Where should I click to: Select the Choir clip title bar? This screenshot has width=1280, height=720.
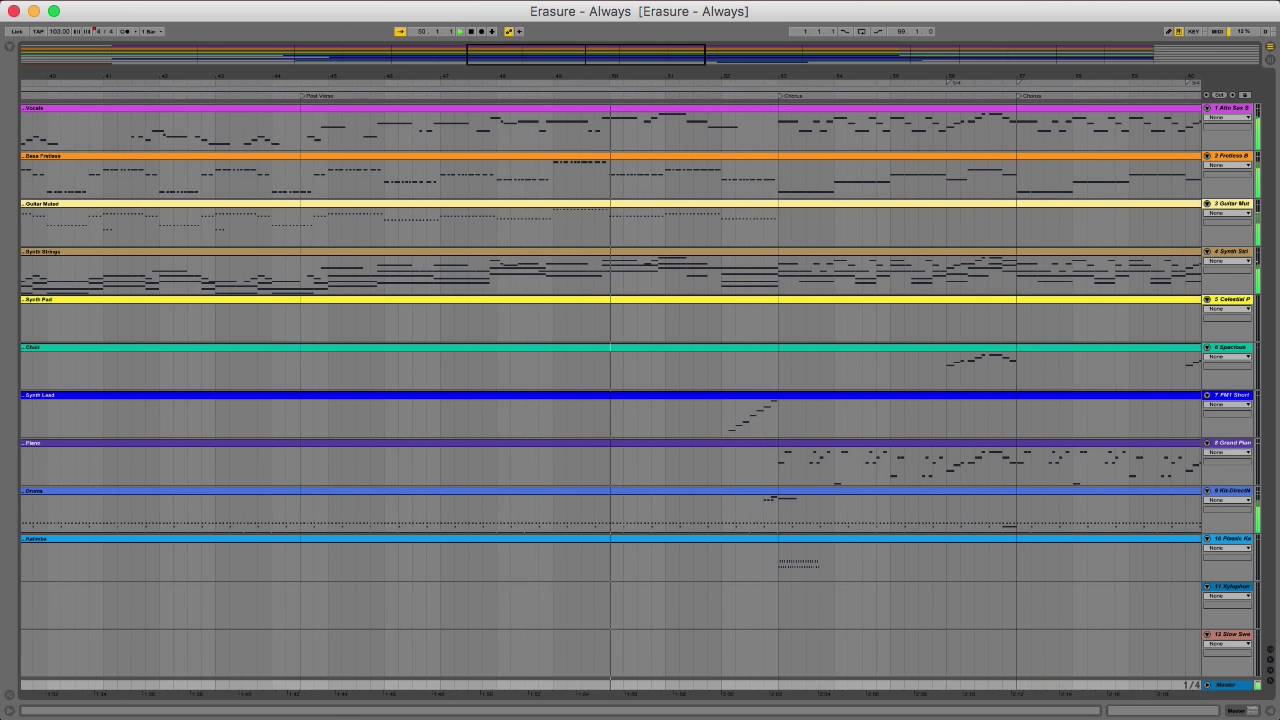tap(611, 347)
